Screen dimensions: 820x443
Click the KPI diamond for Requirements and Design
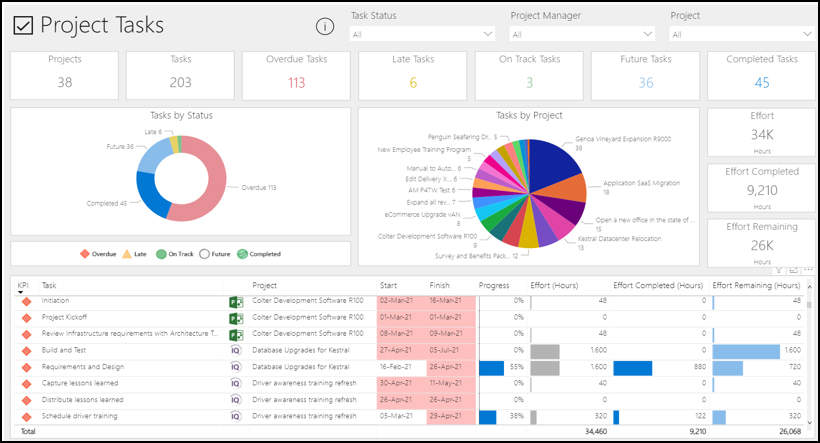pyautogui.click(x=27, y=368)
